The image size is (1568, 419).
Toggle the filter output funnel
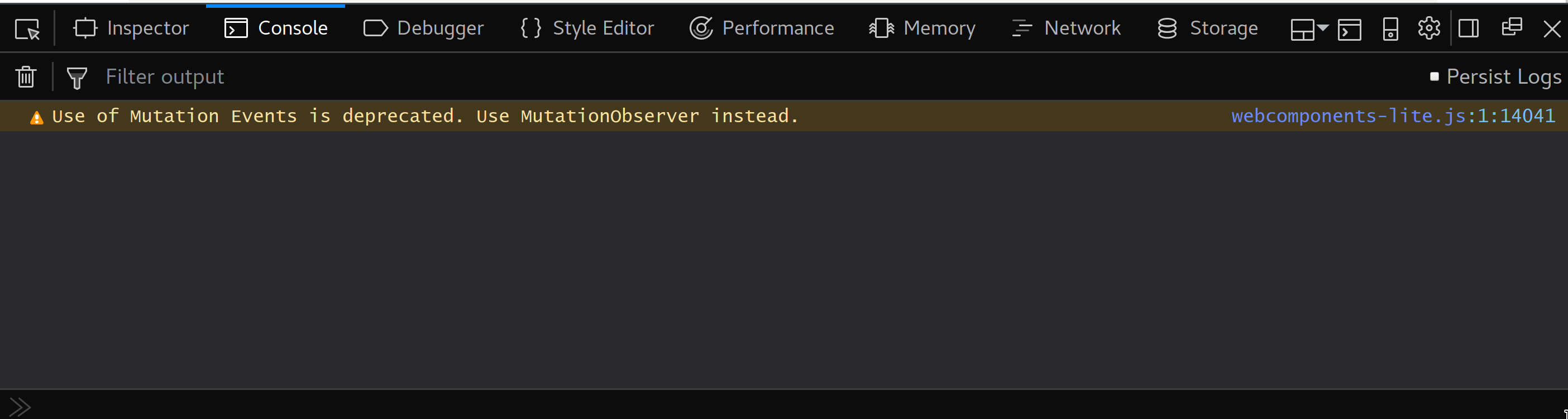pos(76,76)
